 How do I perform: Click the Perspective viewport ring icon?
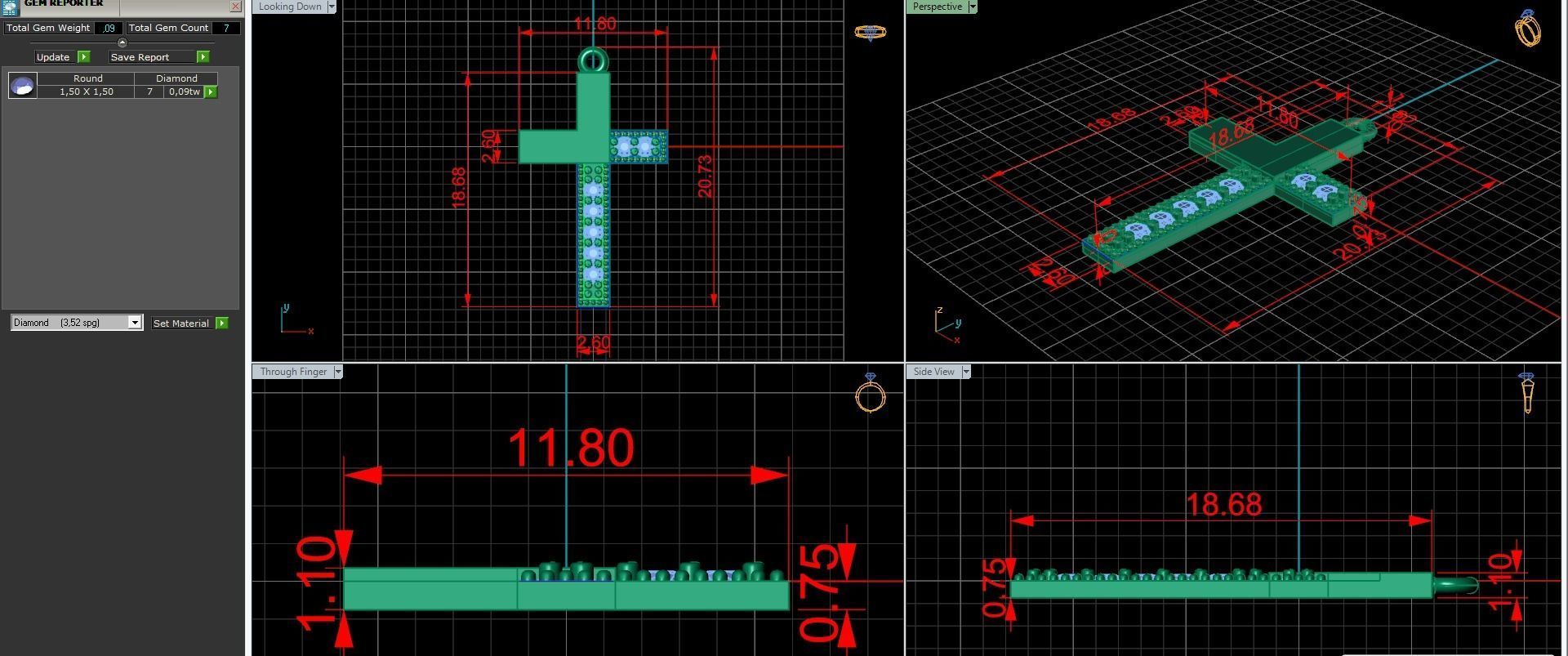pyautogui.click(x=1527, y=28)
